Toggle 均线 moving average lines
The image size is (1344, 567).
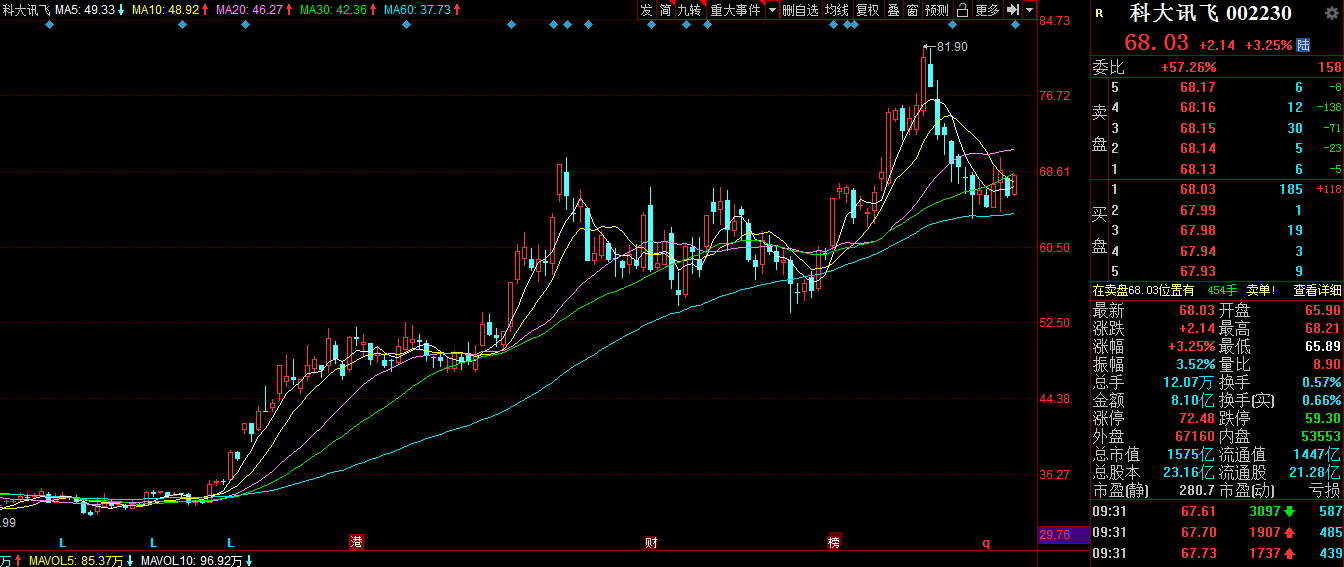[x=837, y=10]
